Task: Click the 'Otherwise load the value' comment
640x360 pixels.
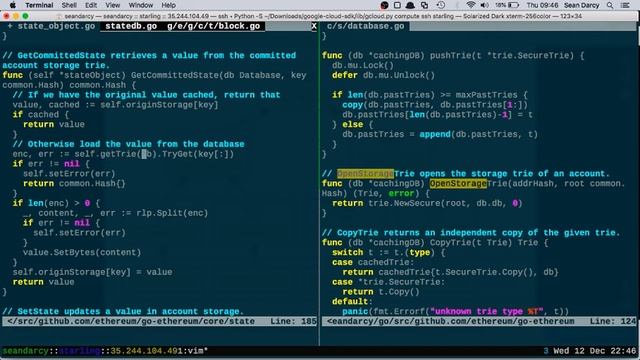Action: (x=128, y=144)
